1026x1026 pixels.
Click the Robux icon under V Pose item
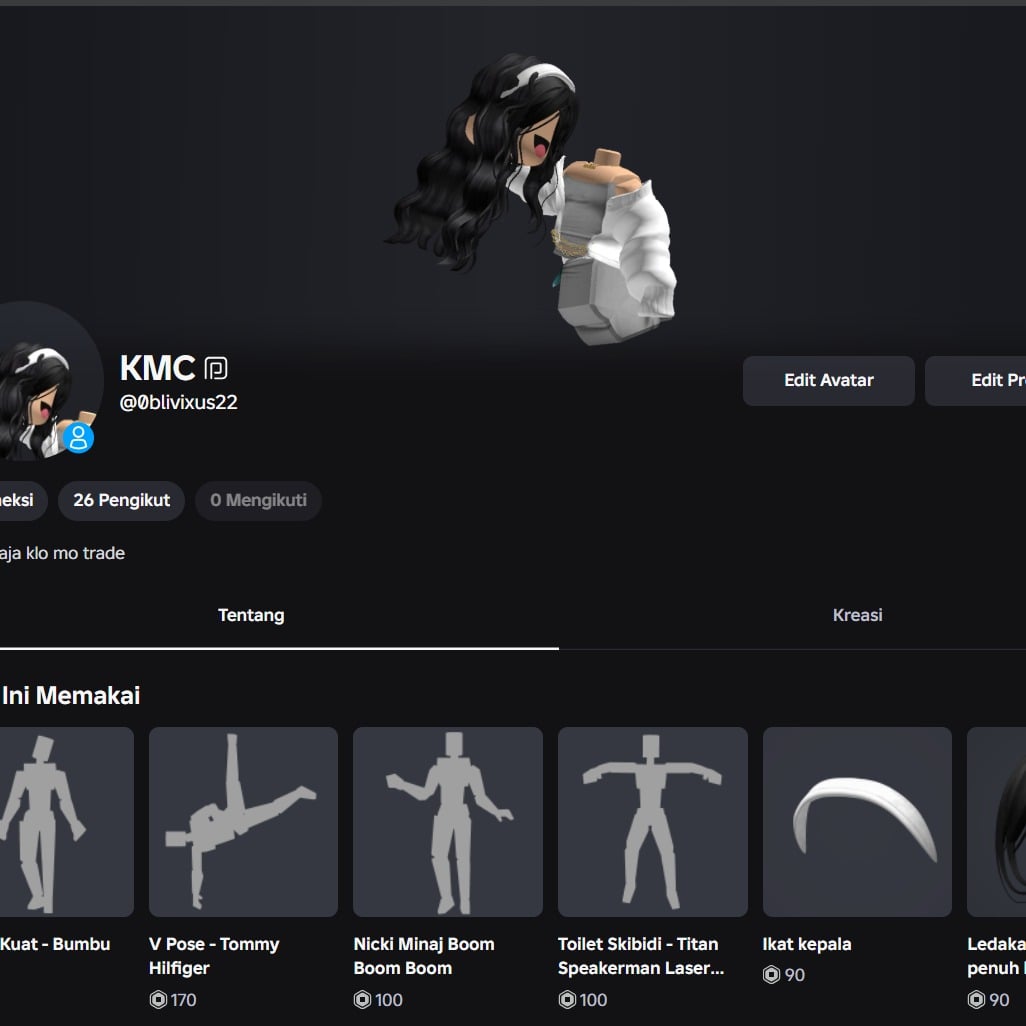pyautogui.click(x=158, y=999)
